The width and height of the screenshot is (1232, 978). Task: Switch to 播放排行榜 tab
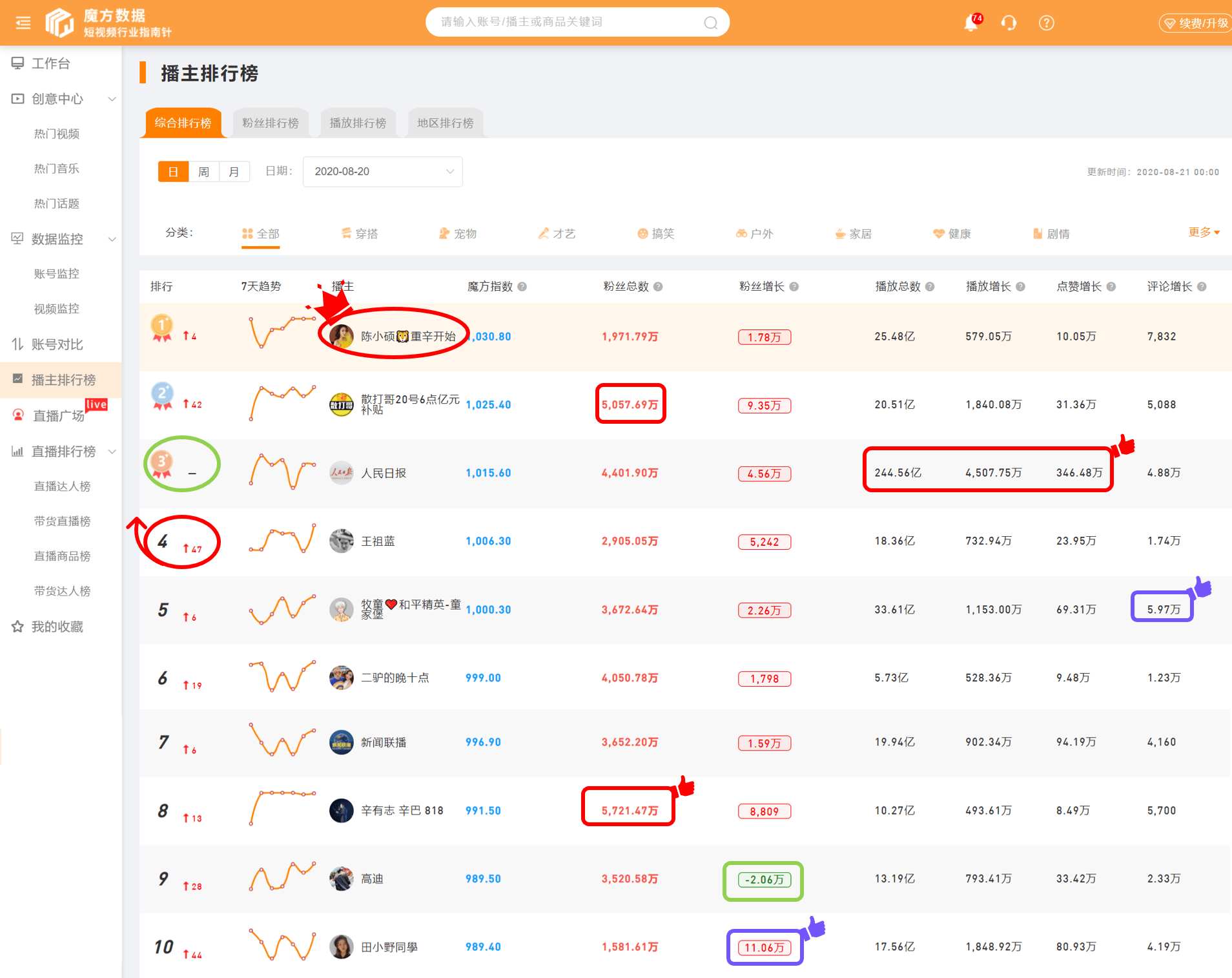click(x=358, y=123)
